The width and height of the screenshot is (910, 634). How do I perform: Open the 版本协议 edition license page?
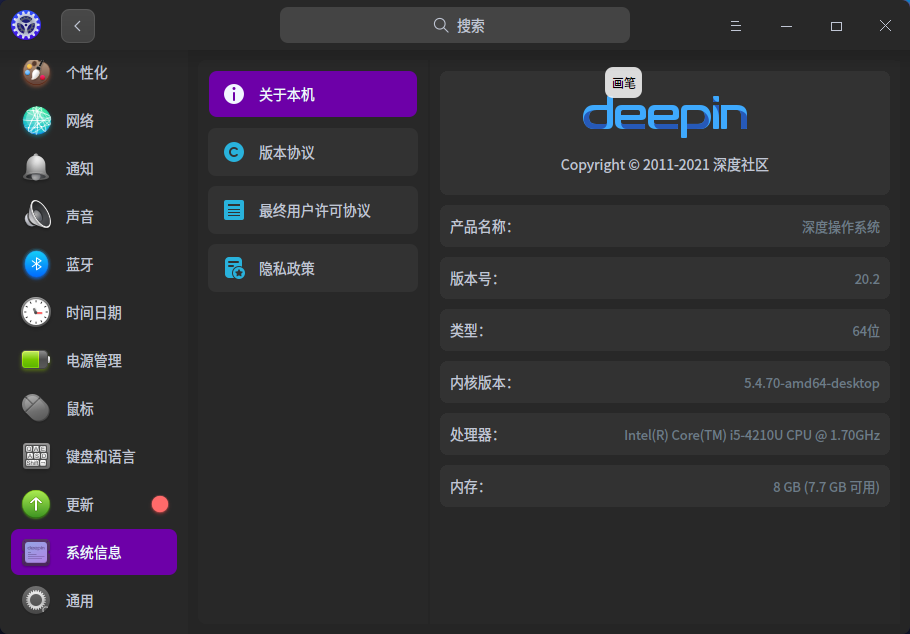pos(313,152)
